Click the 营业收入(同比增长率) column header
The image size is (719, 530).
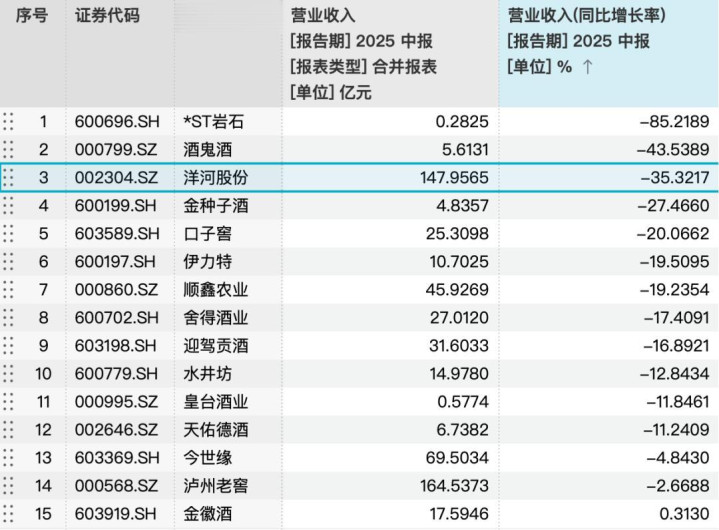[608, 54]
